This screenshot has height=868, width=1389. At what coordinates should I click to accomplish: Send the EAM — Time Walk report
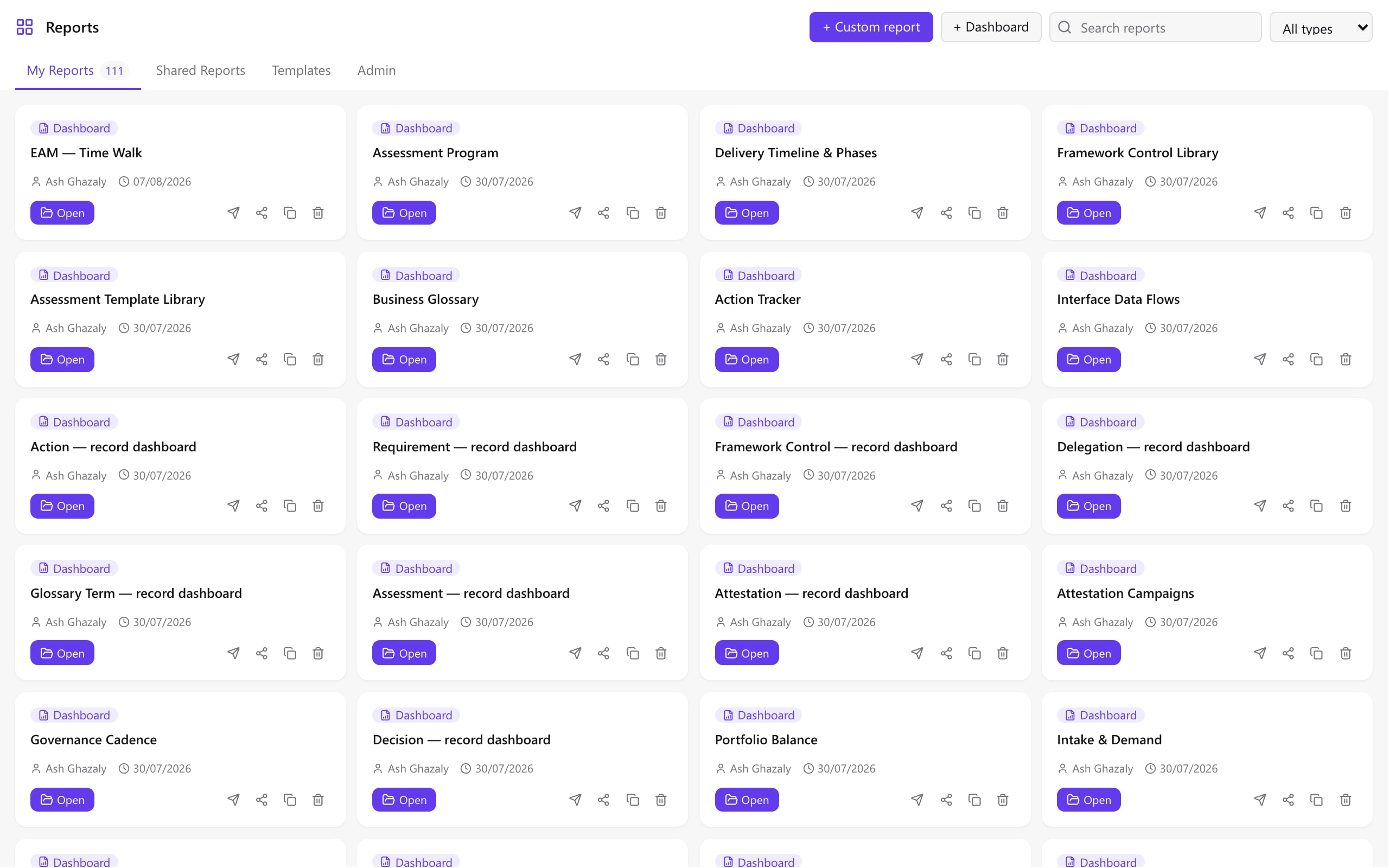(234, 213)
